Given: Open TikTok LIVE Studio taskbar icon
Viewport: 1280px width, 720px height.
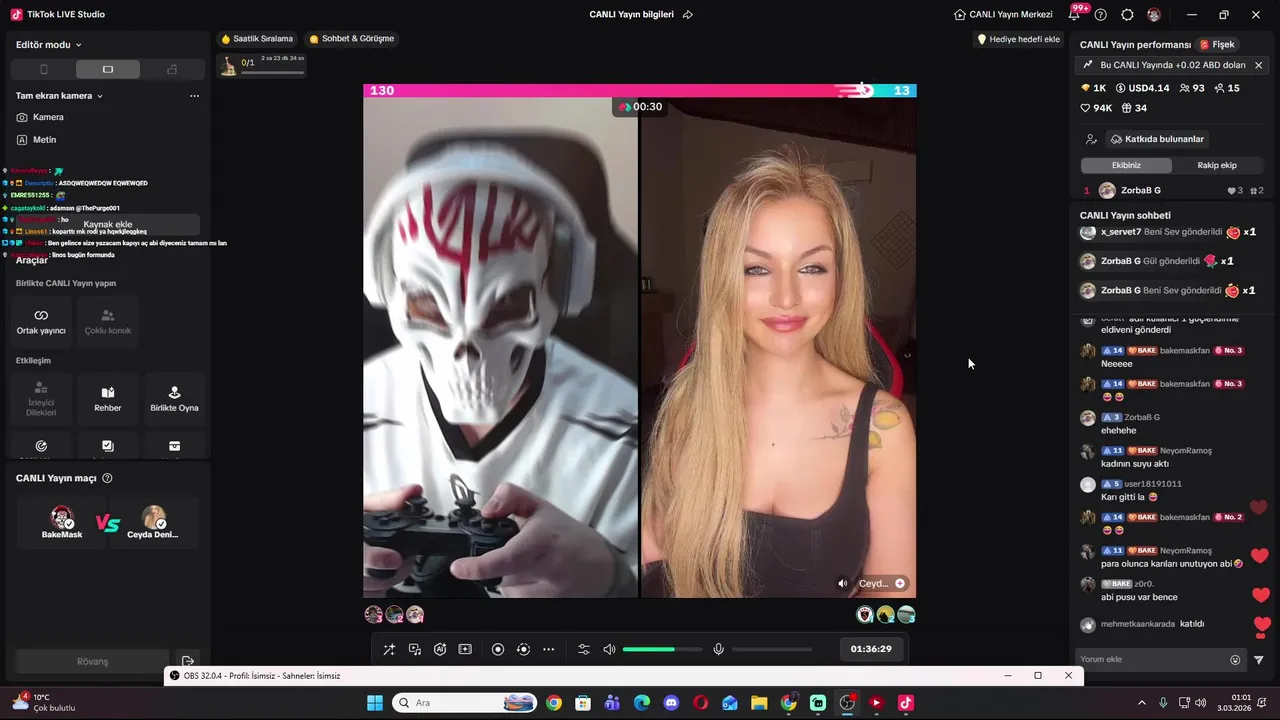Looking at the screenshot, I should click(x=906, y=703).
